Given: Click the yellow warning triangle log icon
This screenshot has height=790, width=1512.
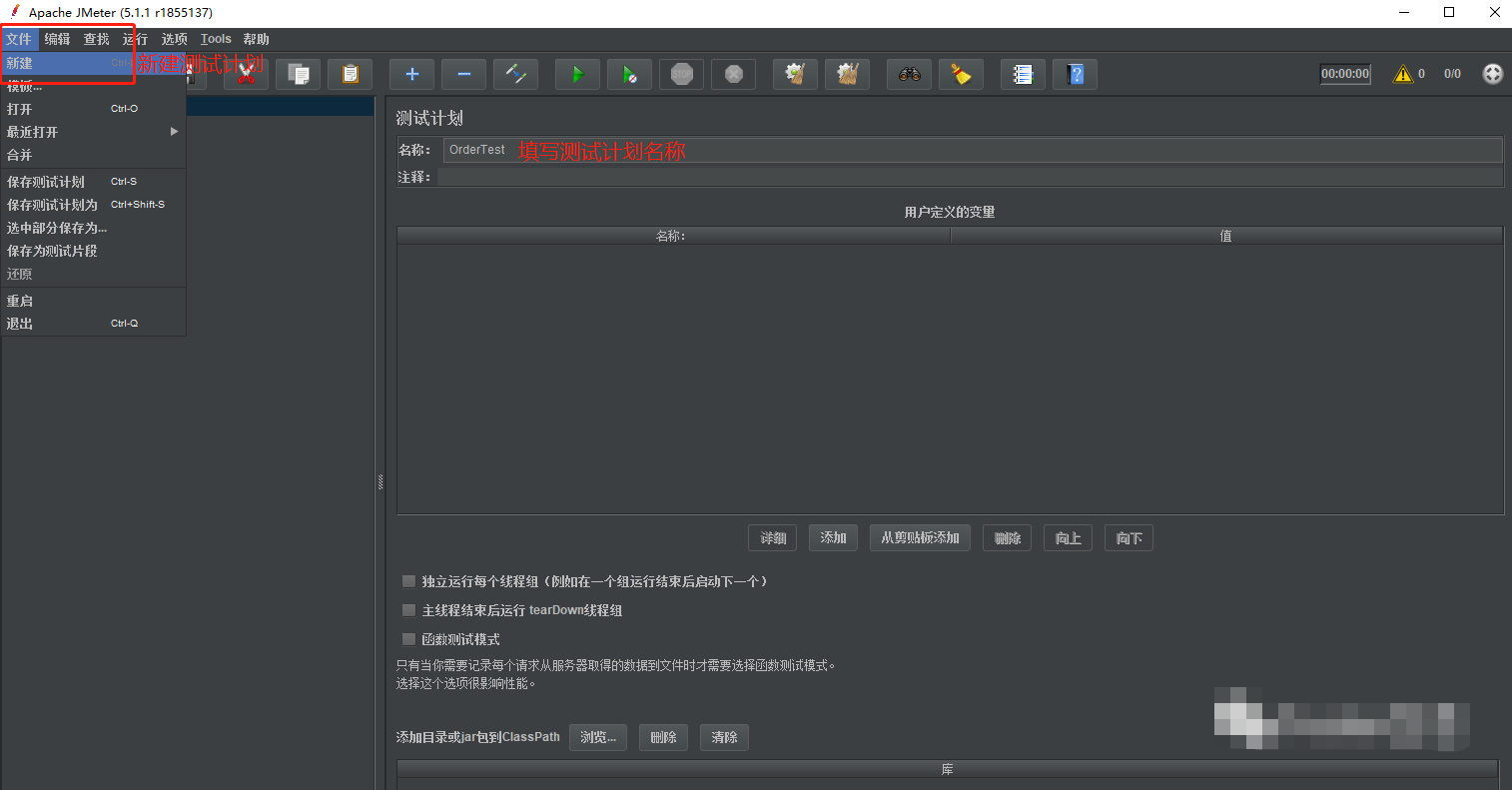Looking at the screenshot, I should 1403,74.
